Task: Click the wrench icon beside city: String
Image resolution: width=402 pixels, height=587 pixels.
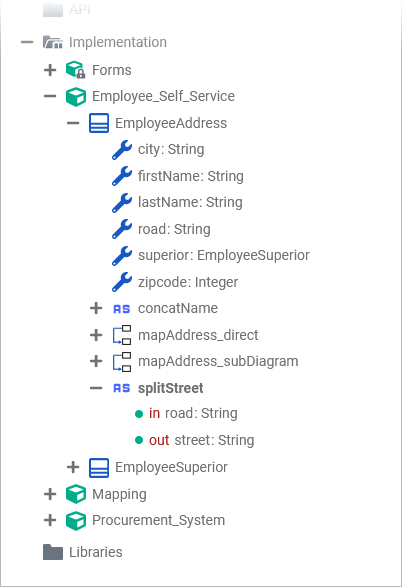Action: point(122,150)
